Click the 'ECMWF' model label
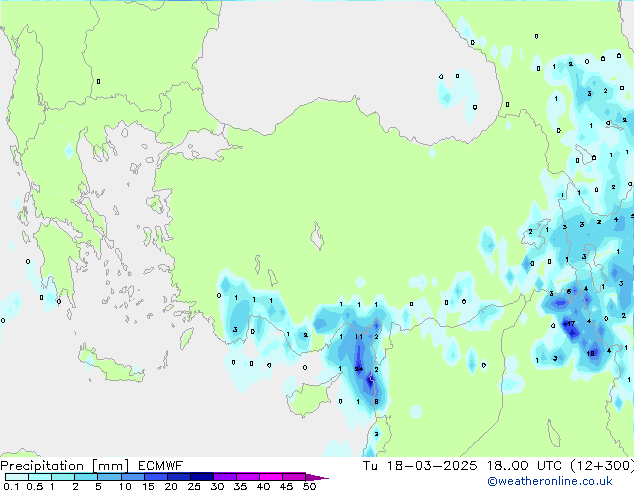The width and height of the screenshot is (634, 490). (161, 466)
